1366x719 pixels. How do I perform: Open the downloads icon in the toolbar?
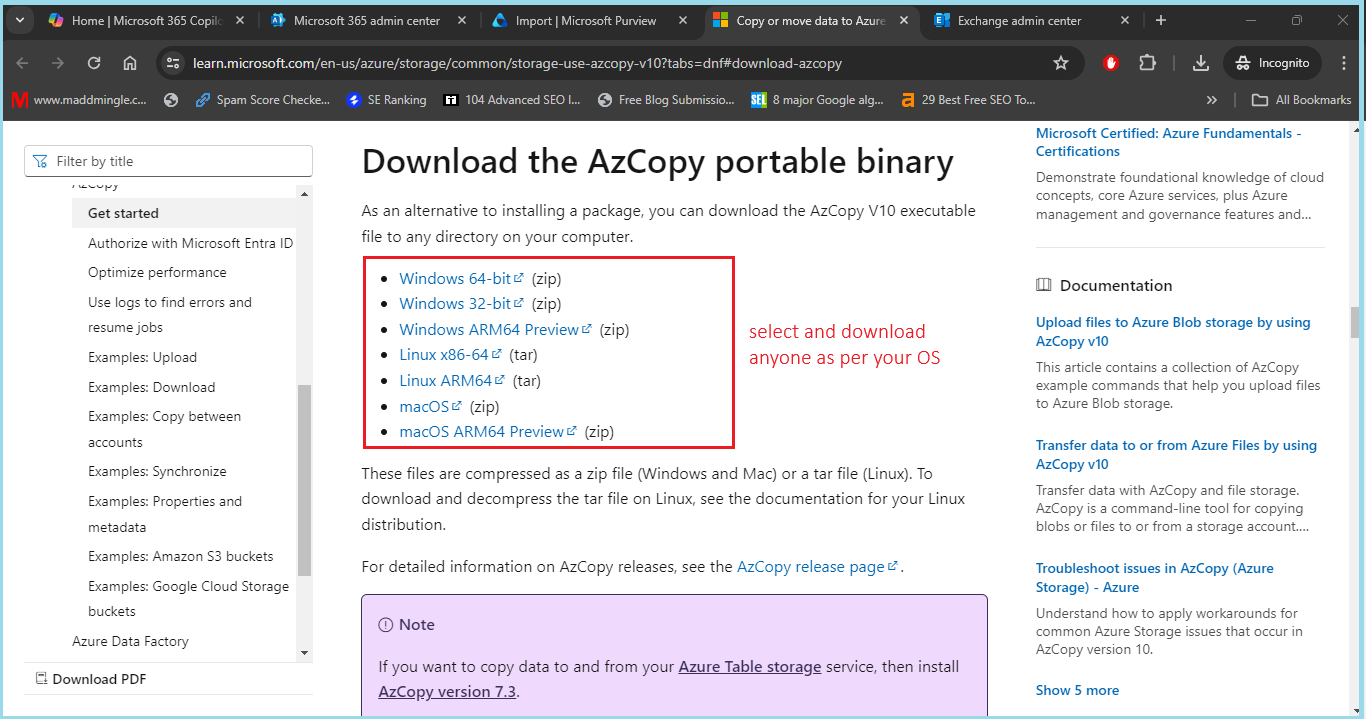1201,63
